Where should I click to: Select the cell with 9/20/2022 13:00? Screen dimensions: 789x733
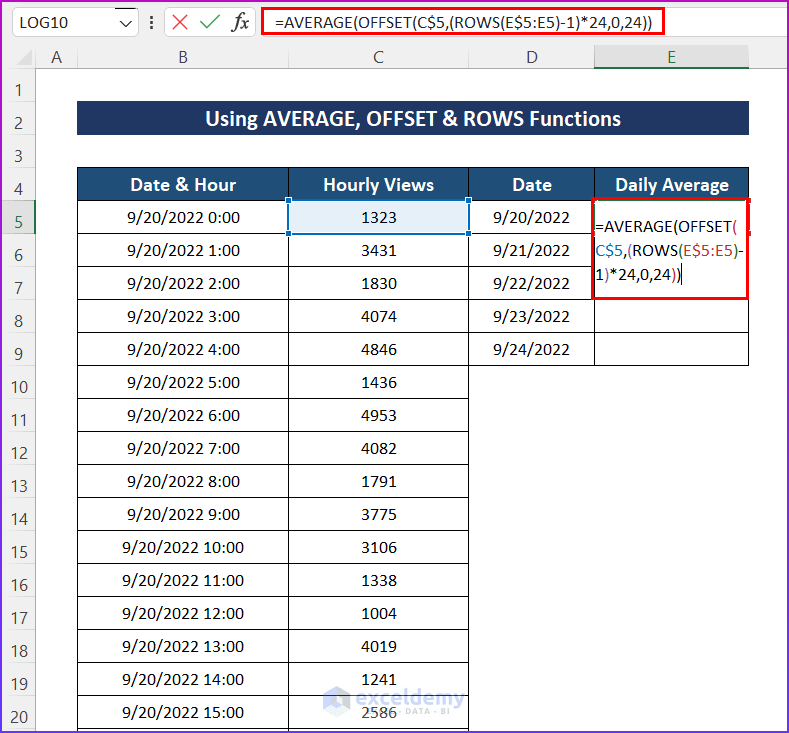coord(183,646)
